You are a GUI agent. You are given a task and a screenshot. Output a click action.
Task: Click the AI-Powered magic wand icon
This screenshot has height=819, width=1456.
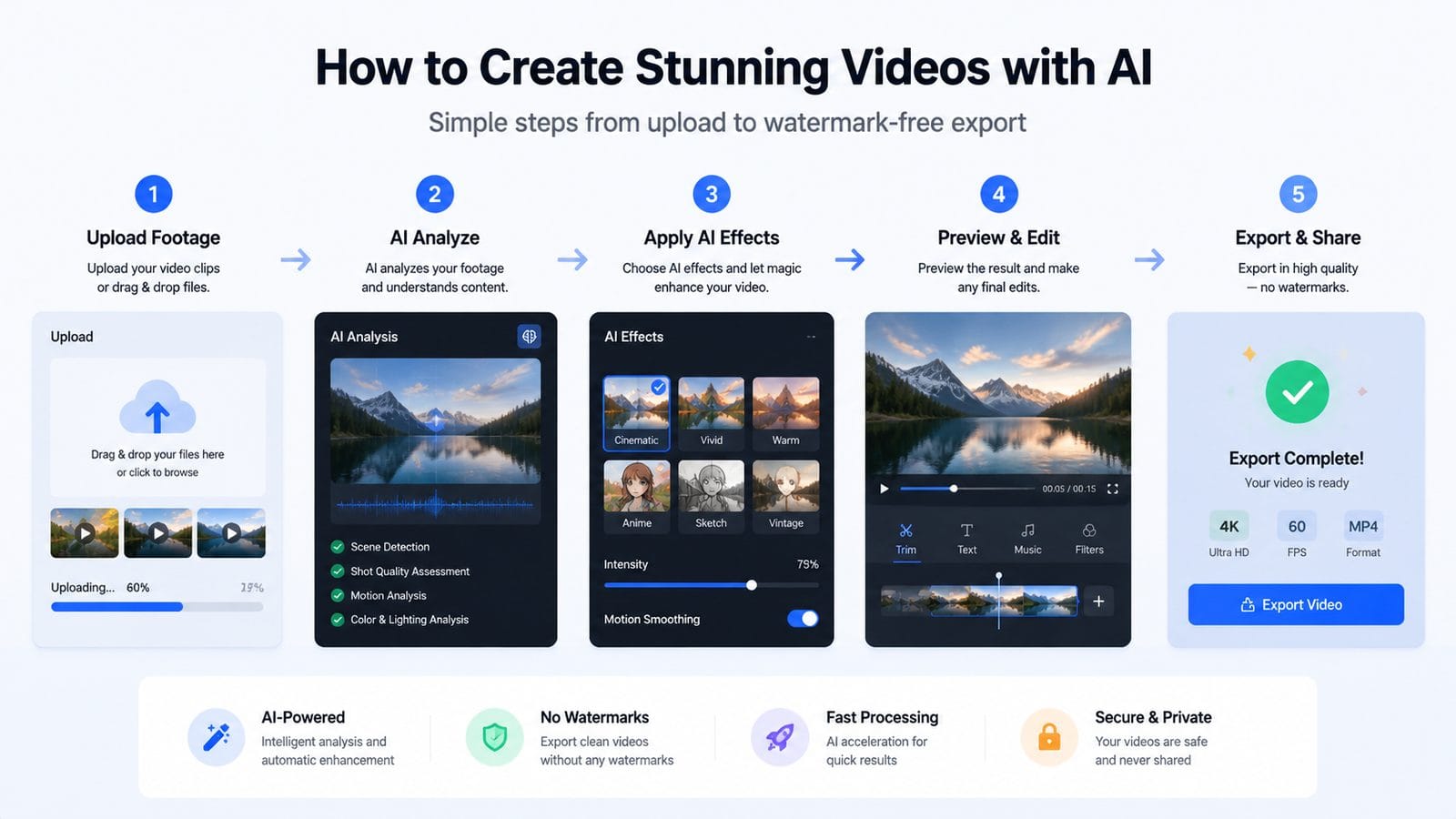217,737
